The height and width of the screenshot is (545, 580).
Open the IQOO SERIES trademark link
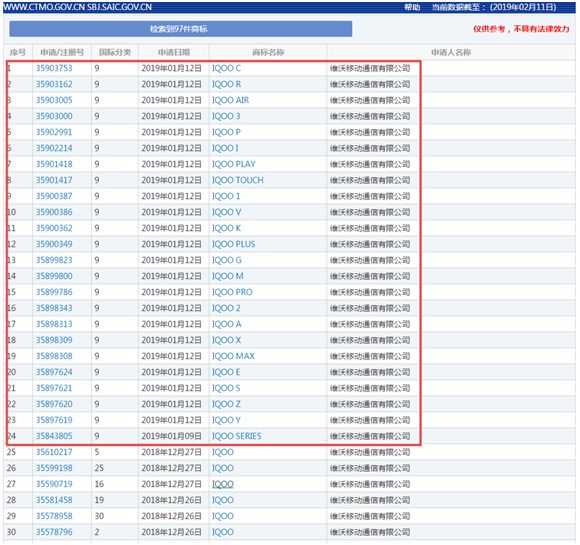pos(236,436)
